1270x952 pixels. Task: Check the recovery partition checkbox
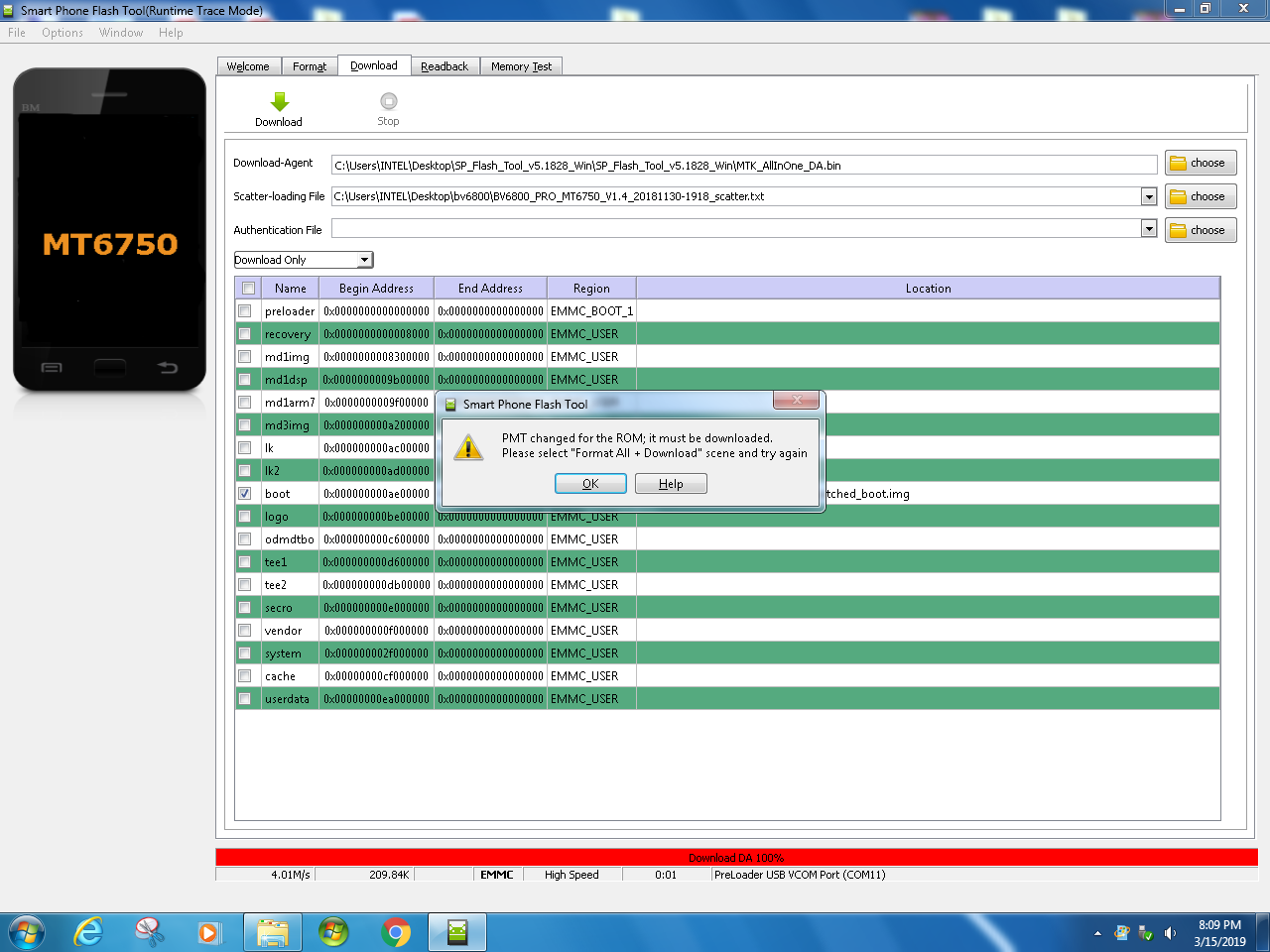(244, 334)
